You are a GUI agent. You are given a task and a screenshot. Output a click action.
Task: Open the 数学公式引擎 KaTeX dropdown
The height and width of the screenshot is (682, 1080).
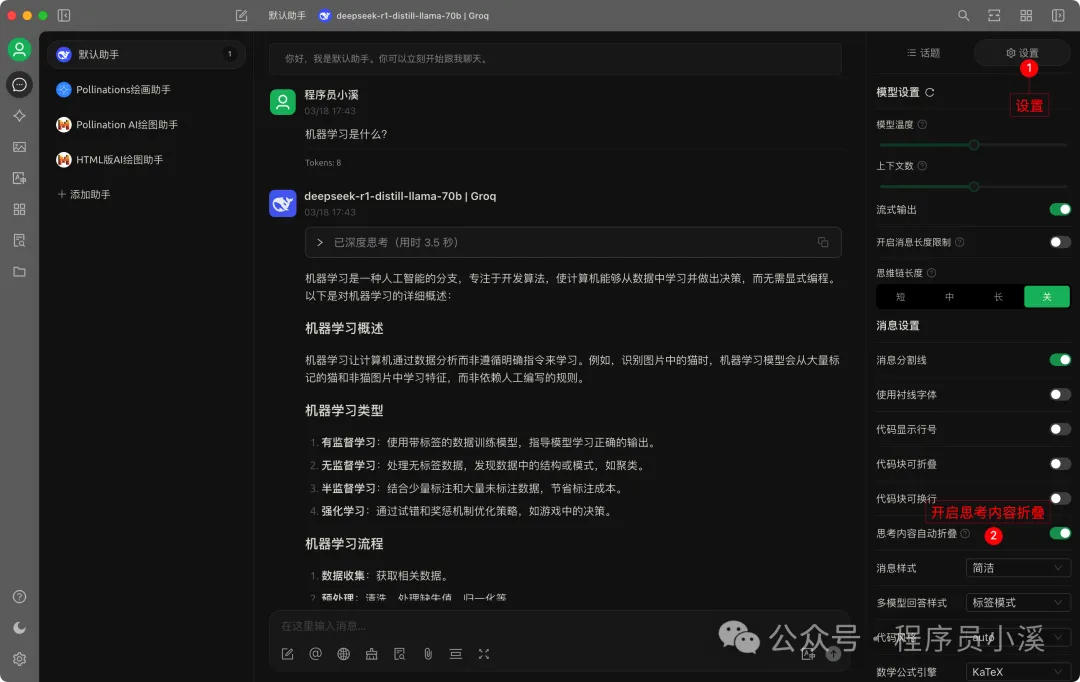pos(1018,672)
